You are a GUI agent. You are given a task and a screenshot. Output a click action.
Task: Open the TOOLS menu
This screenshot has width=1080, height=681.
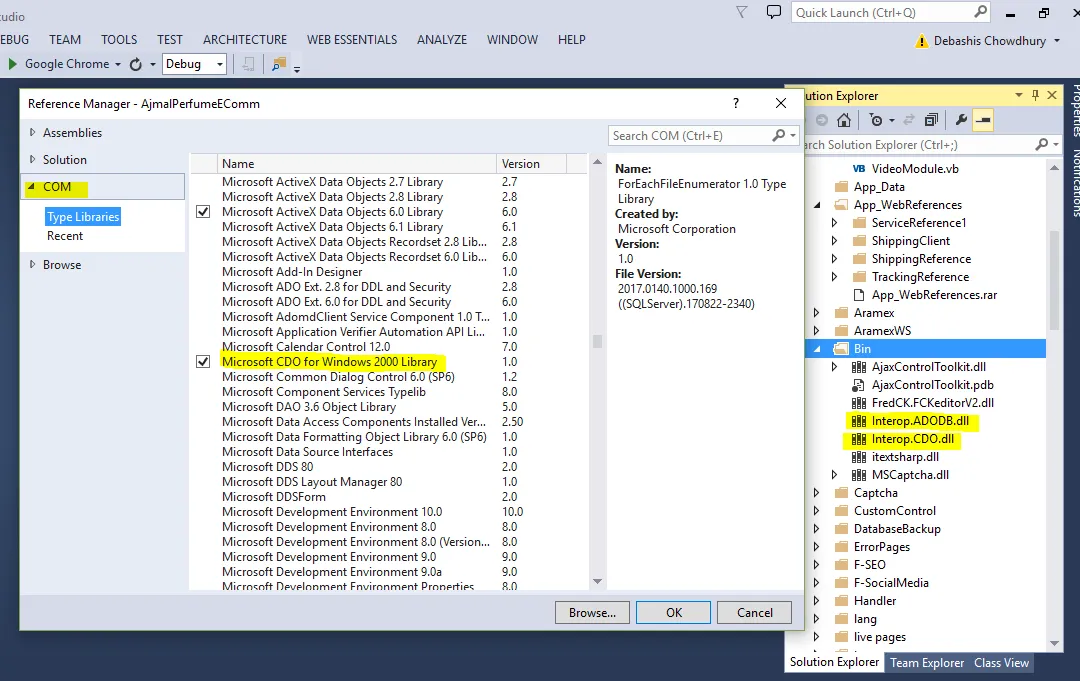pyautogui.click(x=119, y=40)
